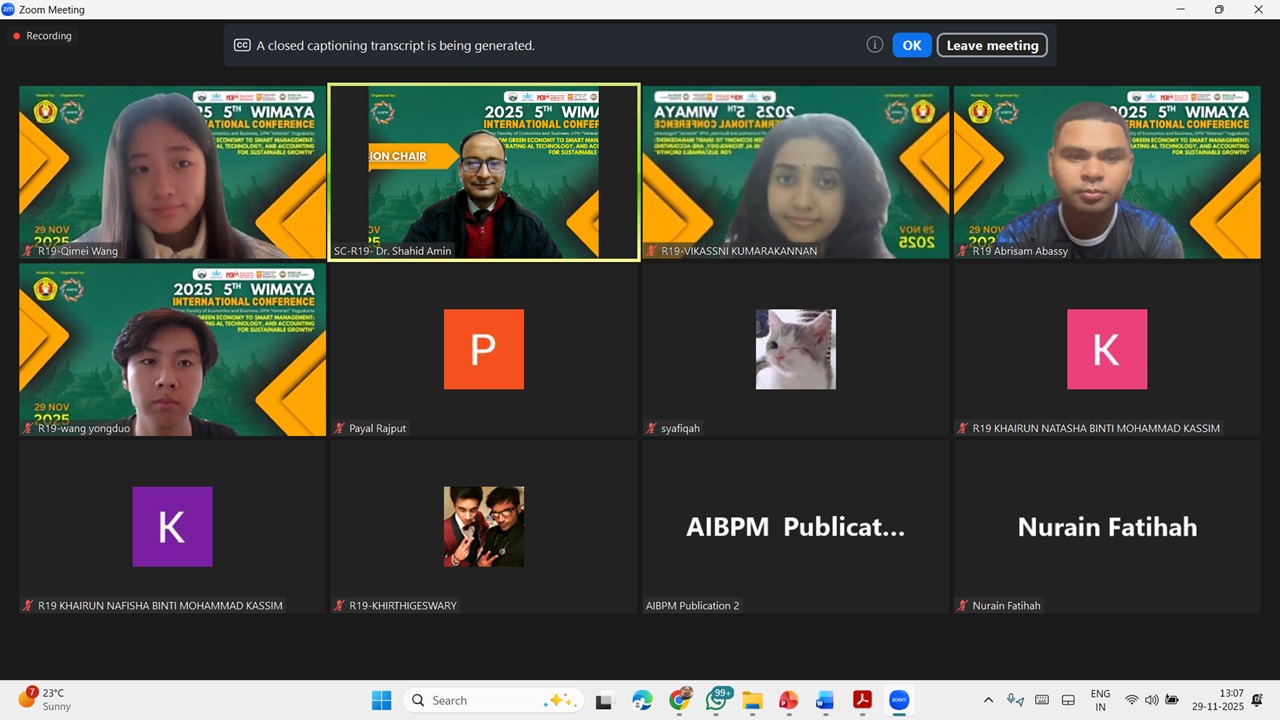Click the Recording indicator

[x=42, y=36]
